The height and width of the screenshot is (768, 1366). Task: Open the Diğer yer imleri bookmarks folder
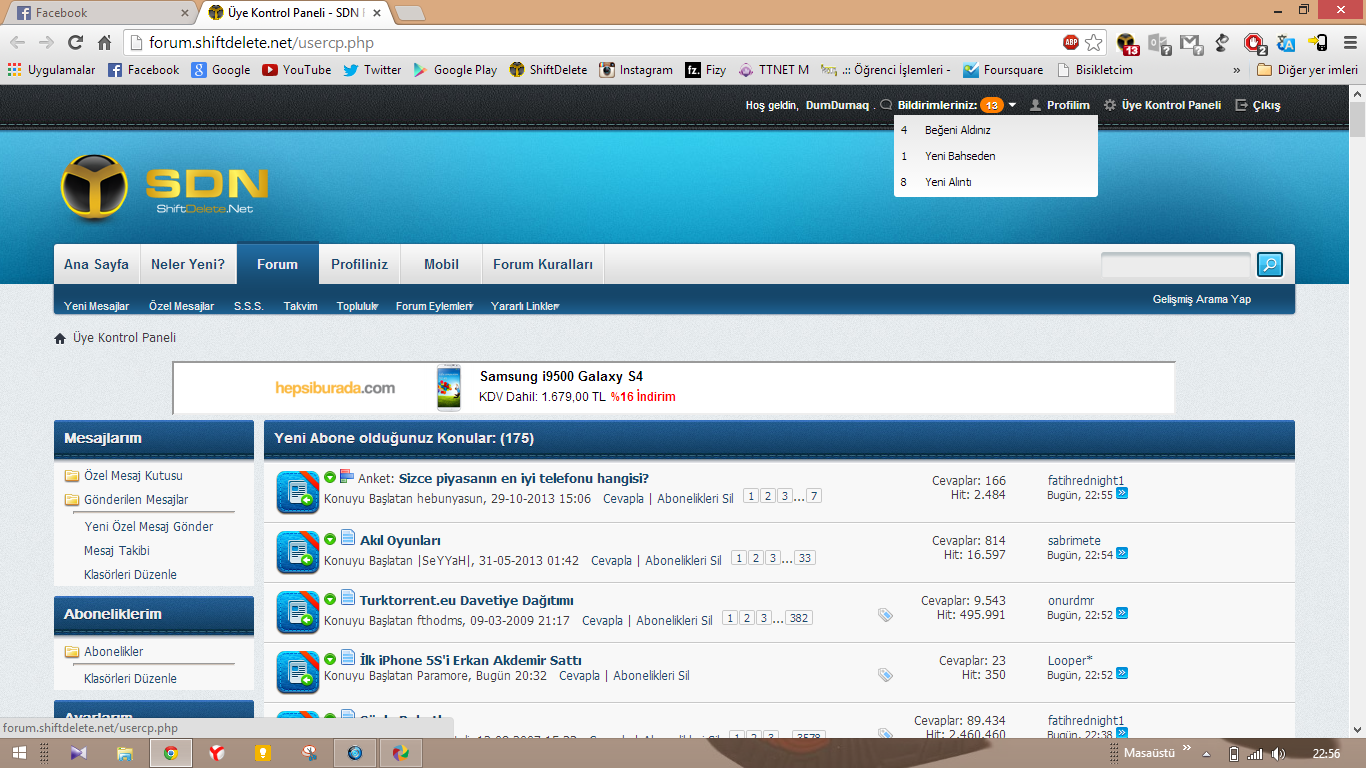[1308, 70]
